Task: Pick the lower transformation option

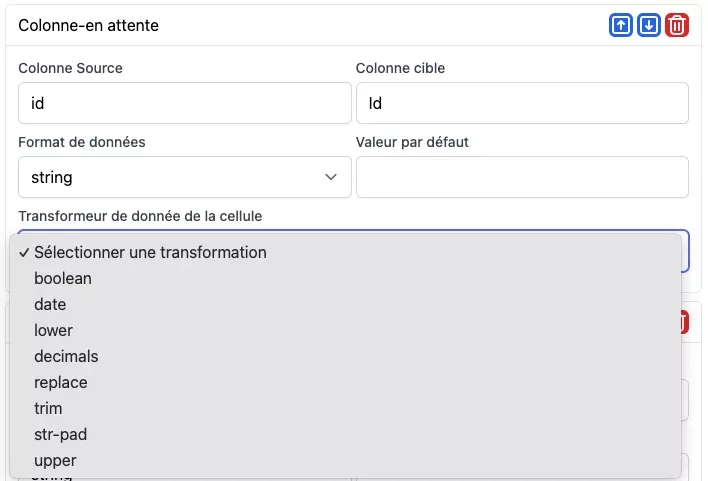Action: click(53, 330)
